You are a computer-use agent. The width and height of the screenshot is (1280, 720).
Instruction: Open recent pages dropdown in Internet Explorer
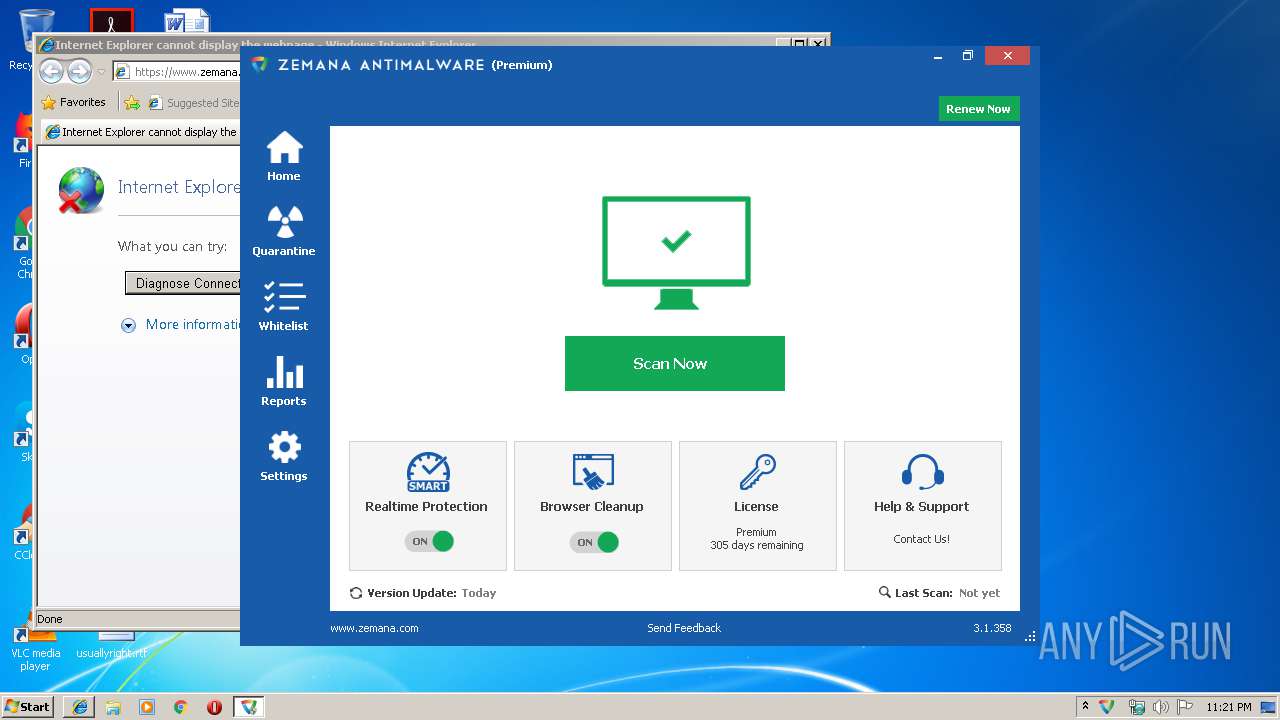click(101, 72)
